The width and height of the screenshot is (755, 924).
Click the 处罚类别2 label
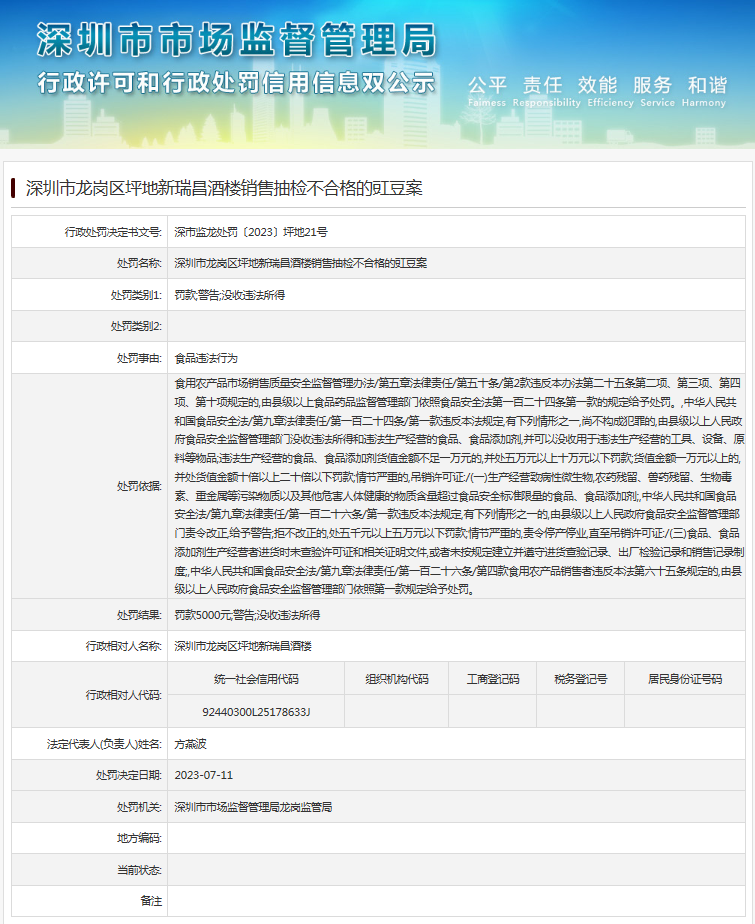click(136, 326)
